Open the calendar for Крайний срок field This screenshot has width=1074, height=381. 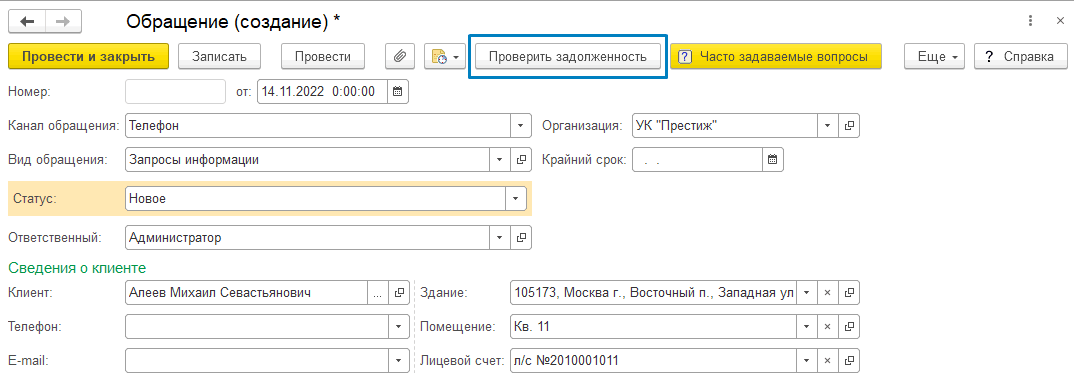click(x=773, y=160)
